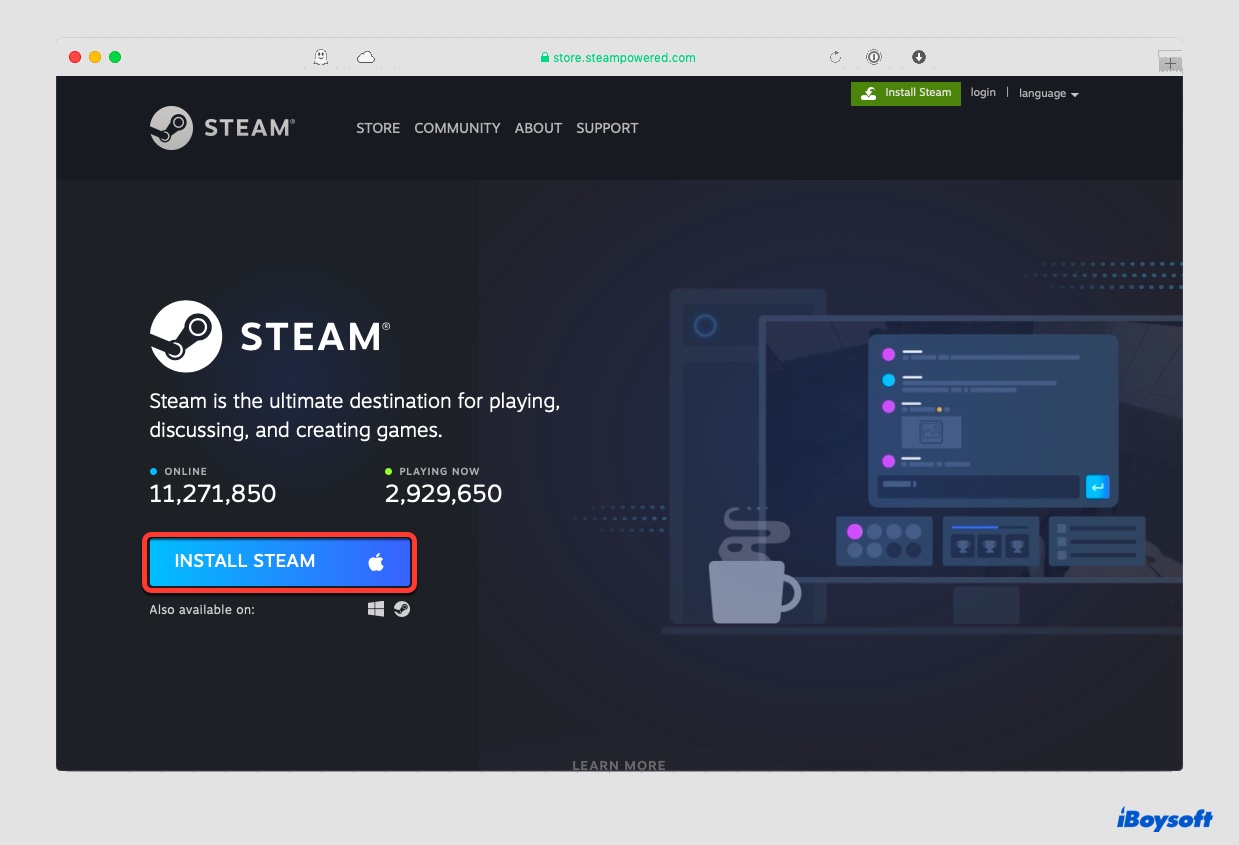
Task: Click the Ghostery ghost extension icon
Action: pos(321,57)
